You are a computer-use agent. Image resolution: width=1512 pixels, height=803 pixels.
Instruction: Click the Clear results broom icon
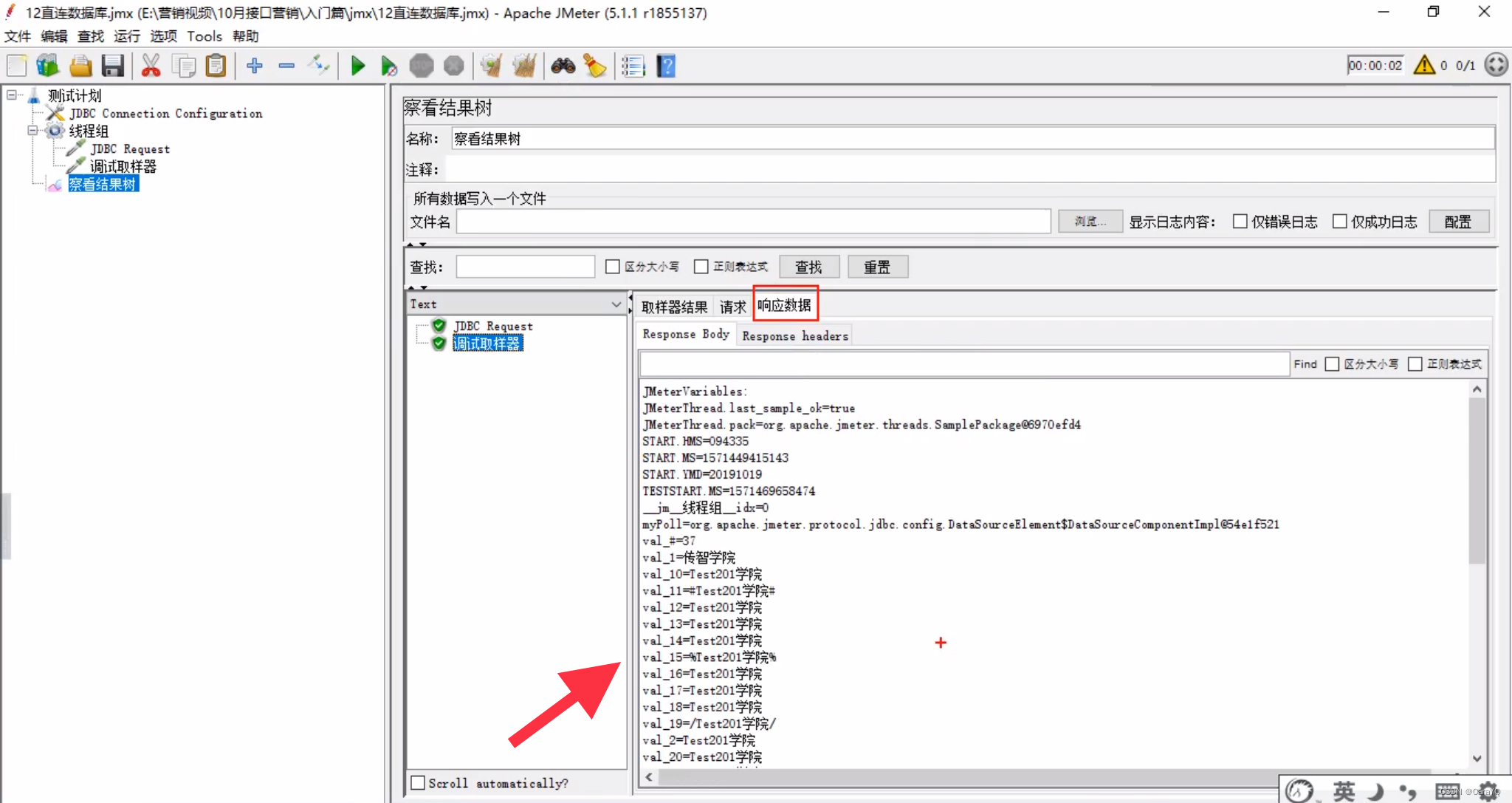point(491,66)
